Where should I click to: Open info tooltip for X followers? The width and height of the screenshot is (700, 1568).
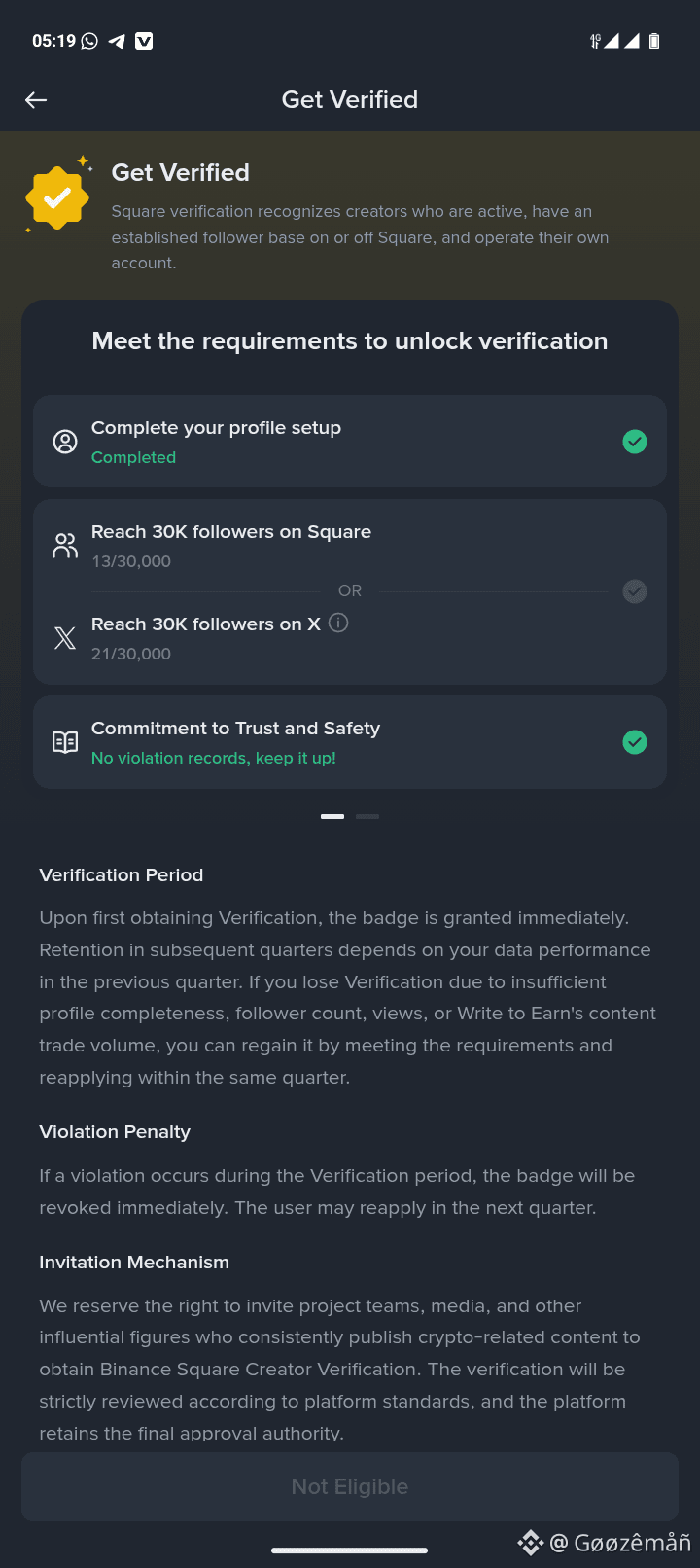338,623
